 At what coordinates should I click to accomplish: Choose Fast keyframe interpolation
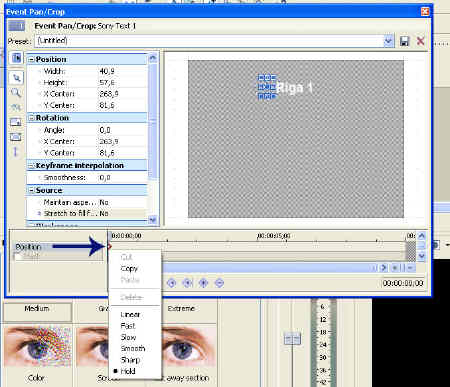tap(128, 326)
